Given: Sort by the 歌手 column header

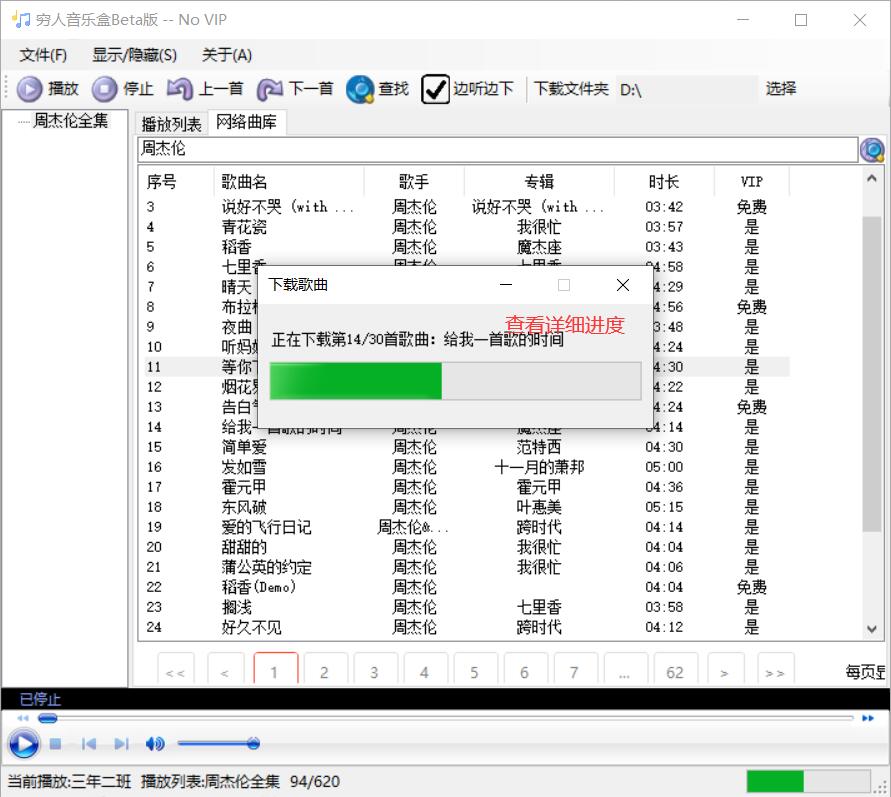Looking at the screenshot, I should [414, 182].
